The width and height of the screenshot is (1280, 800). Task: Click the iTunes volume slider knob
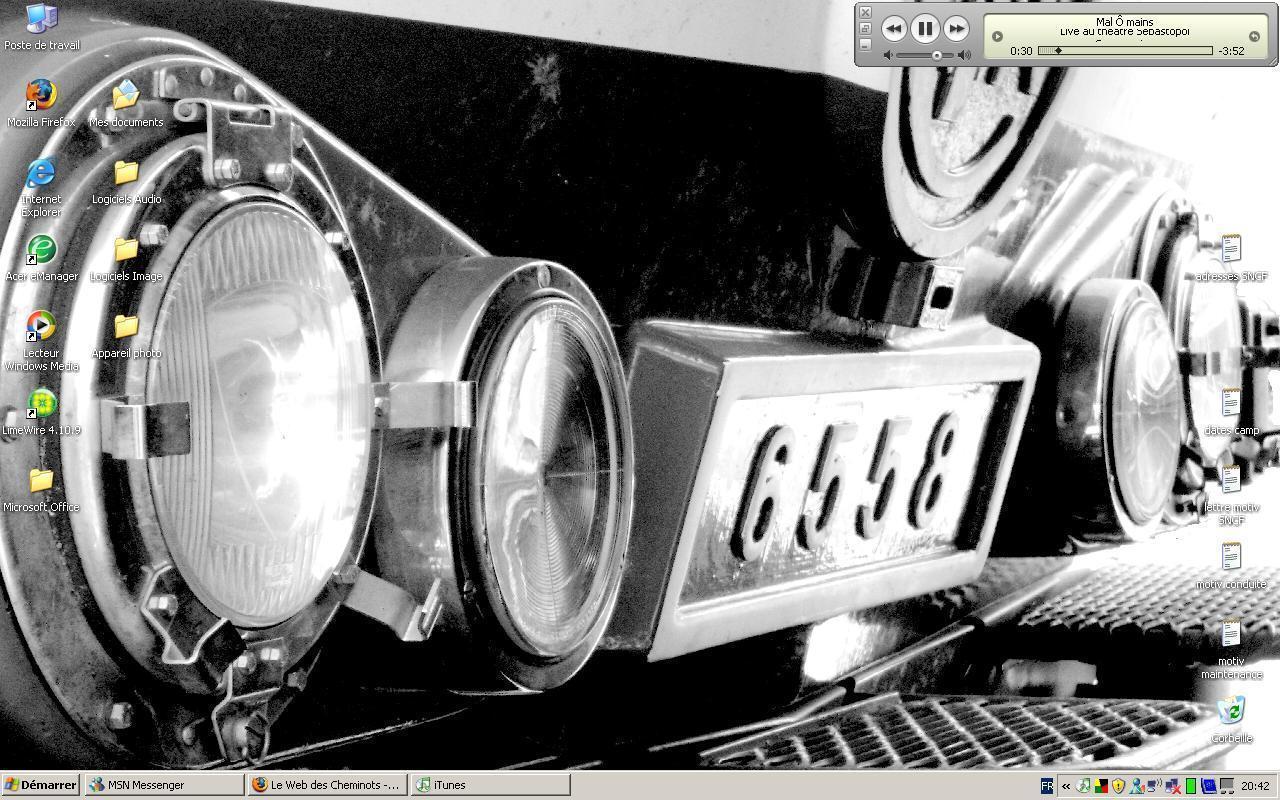click(936, 55)
